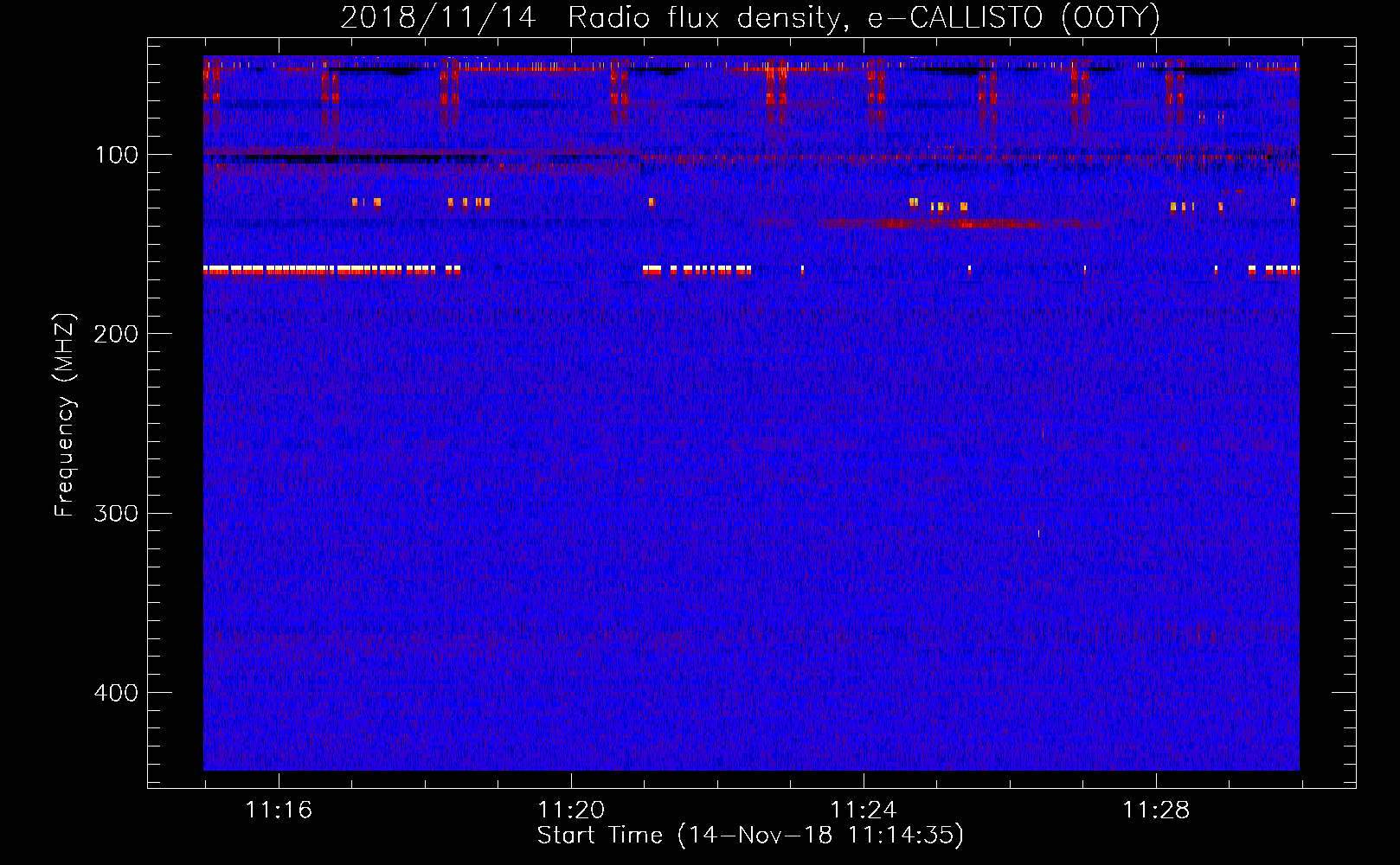
Task: Click the 11:16 time axis label
Action: (279, 811)
